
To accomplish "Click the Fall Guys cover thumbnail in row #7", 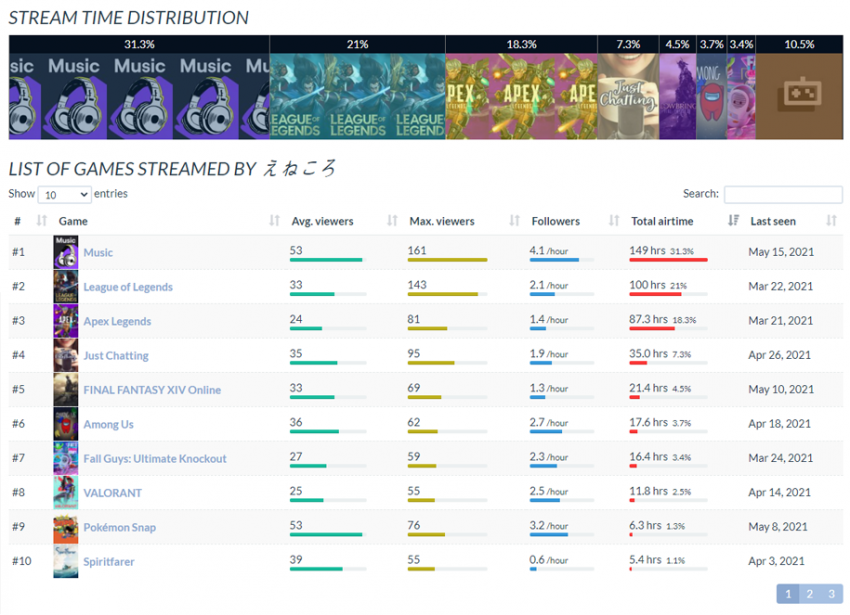I will coord(66,458).
